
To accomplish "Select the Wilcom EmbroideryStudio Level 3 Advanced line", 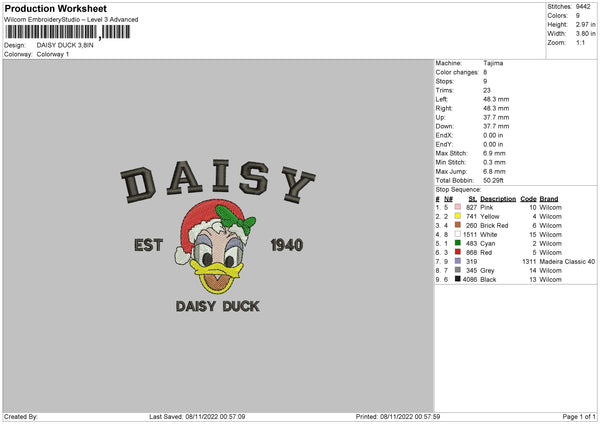I will click(x=71, y=20).
